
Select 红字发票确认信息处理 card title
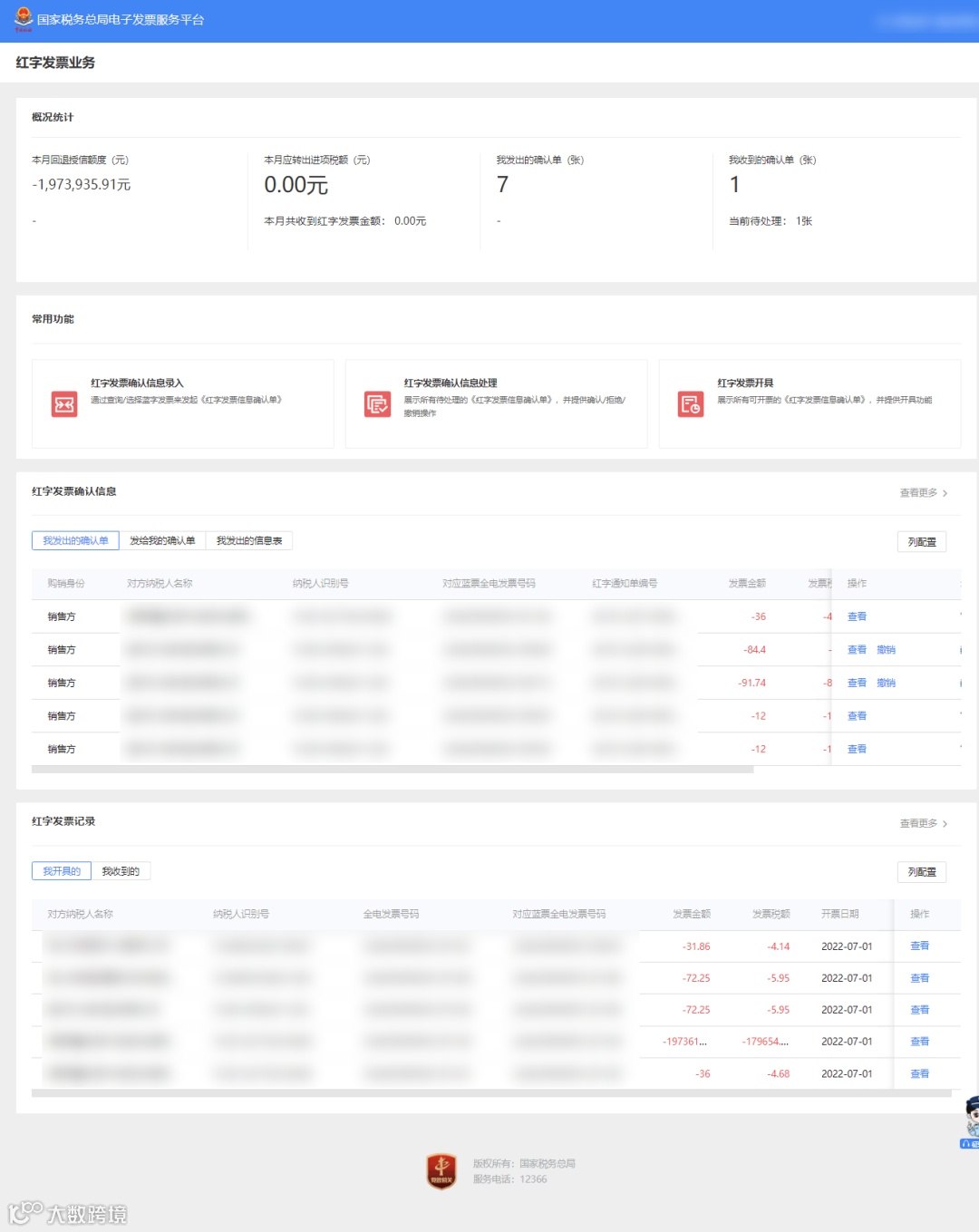[x=451, y=383]
